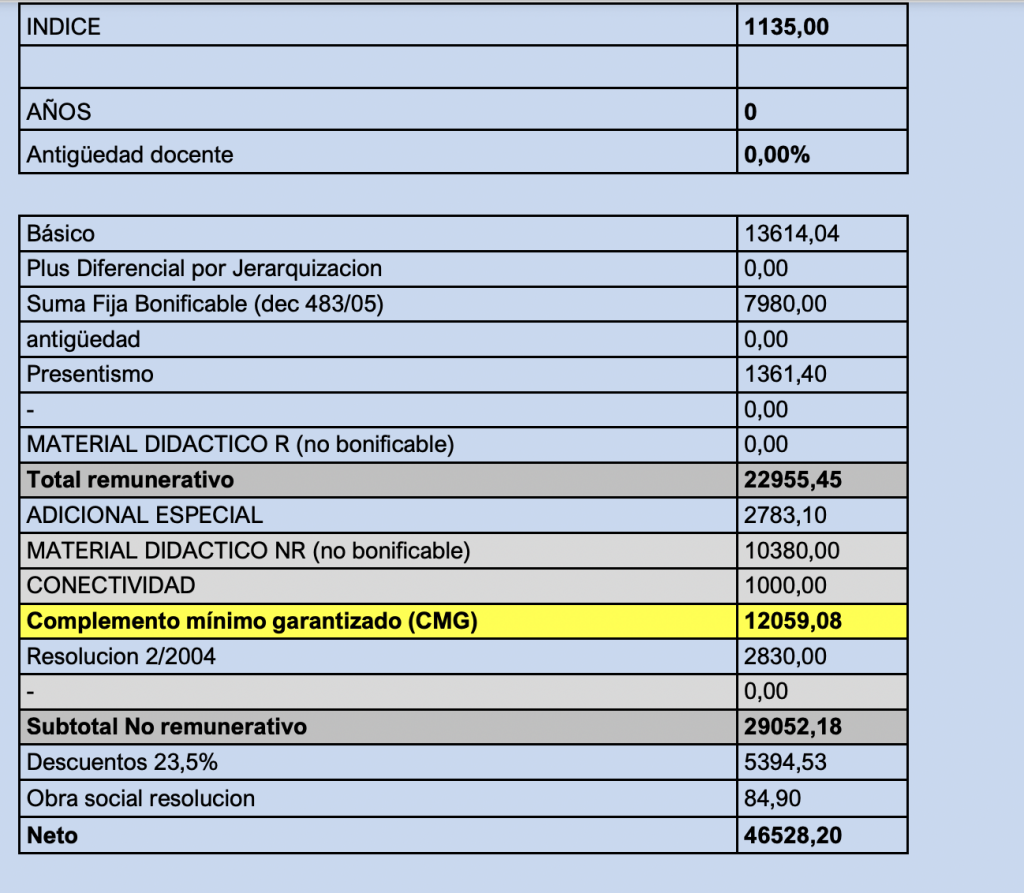This screenshot has width=1024, height=893.
Task: Click the AÑOS value 0
Action: coord(750,112)
